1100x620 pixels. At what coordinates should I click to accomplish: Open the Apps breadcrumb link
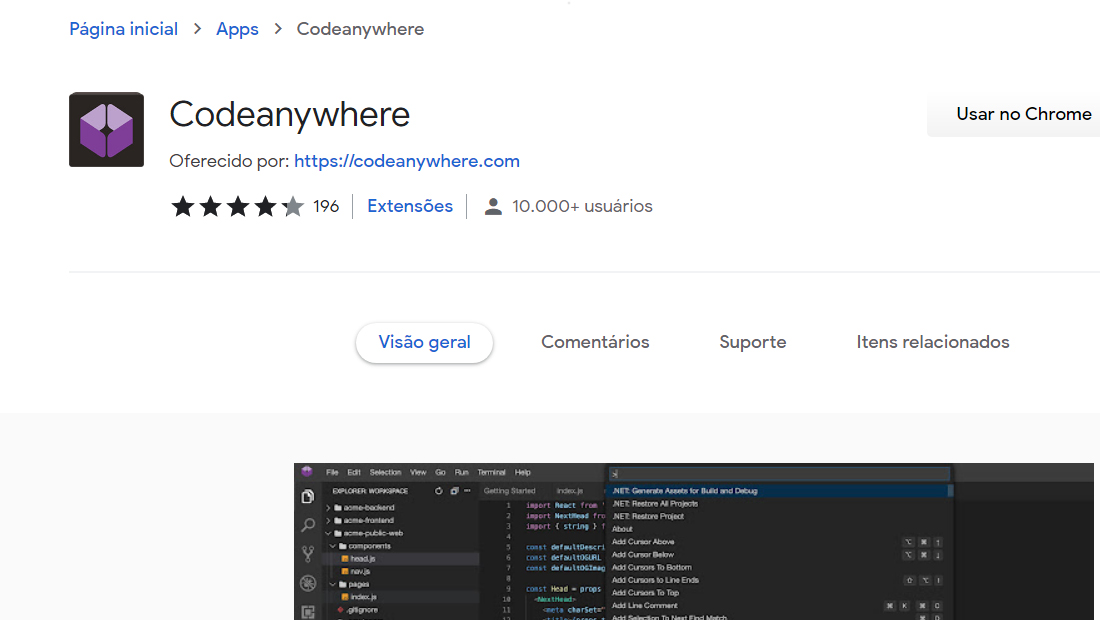237,29
